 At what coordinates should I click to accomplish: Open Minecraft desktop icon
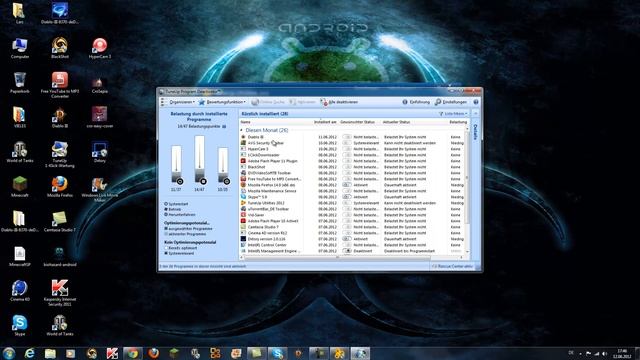coord(20,187)
